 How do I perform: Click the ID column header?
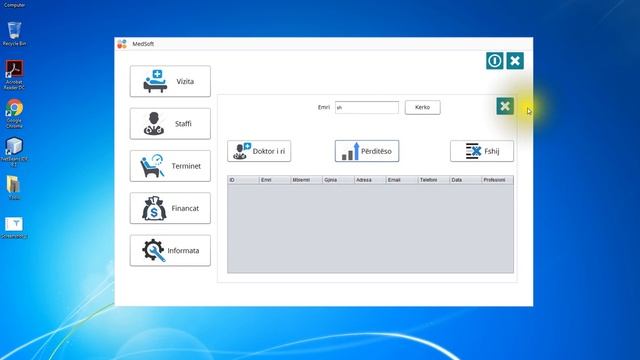coord(243,180)
